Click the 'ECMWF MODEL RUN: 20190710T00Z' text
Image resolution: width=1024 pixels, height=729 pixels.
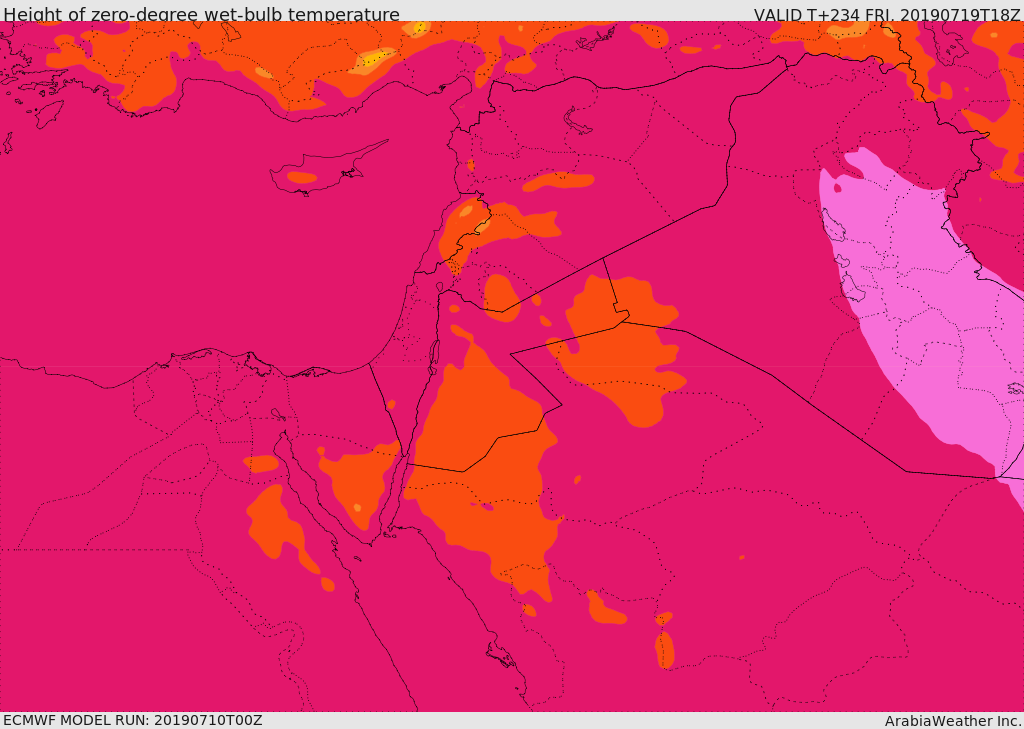pyautogui.click(x=133, y=721)
